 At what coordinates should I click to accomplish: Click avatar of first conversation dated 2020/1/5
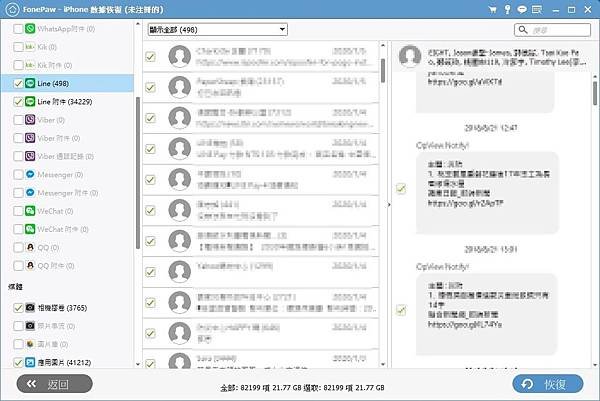179,57
